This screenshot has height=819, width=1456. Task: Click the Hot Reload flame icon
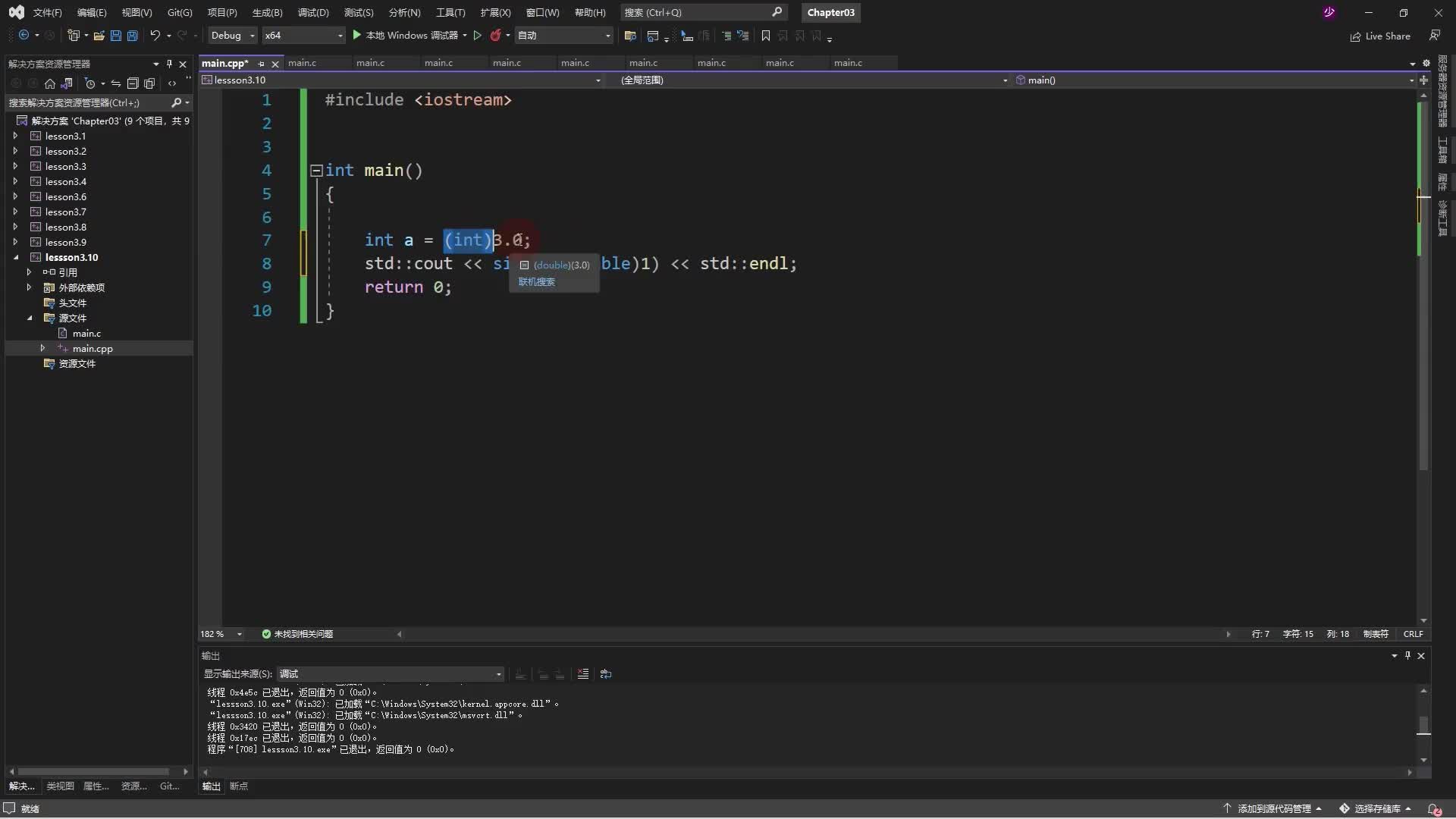495,35
